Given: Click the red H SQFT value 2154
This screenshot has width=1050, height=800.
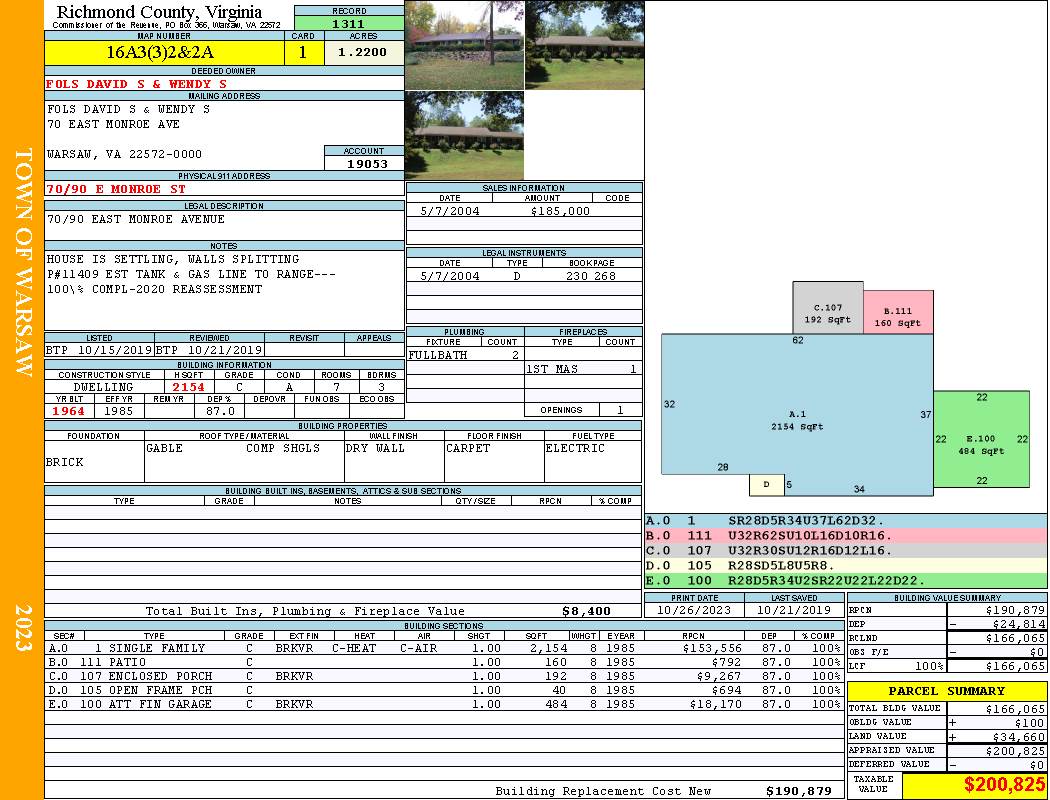Looking at the screenshot, I should point(188,387).
